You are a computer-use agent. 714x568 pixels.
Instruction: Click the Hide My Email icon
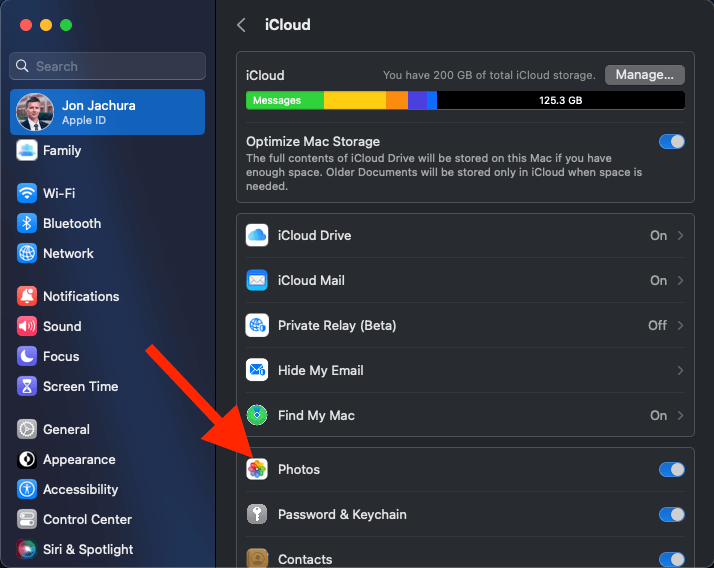coord(257,371)
